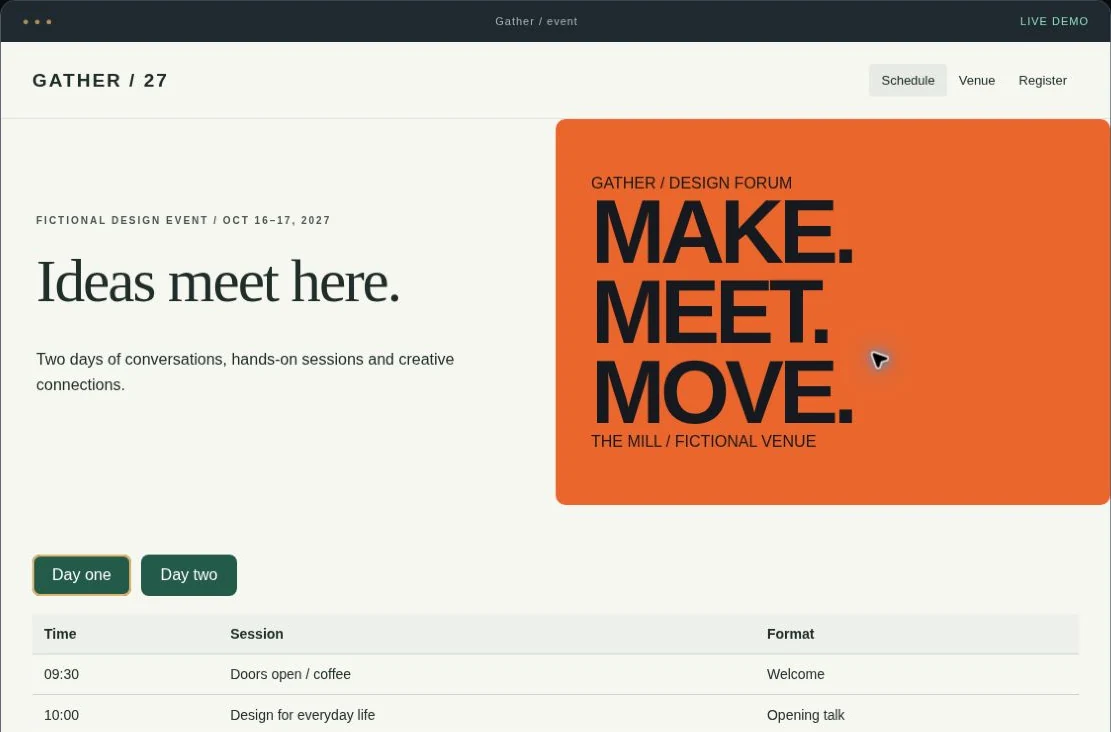The width and height of the screenshot is (1111, 732).
Task: Open the Schedule nav tab
Action: click(x=908, y=80)
